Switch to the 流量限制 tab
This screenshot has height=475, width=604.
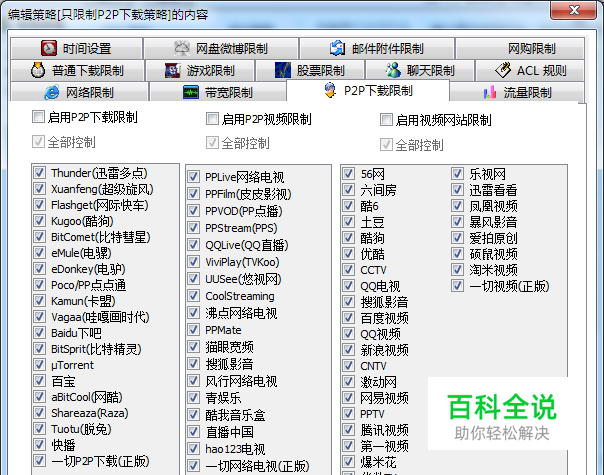pos(517,92)
